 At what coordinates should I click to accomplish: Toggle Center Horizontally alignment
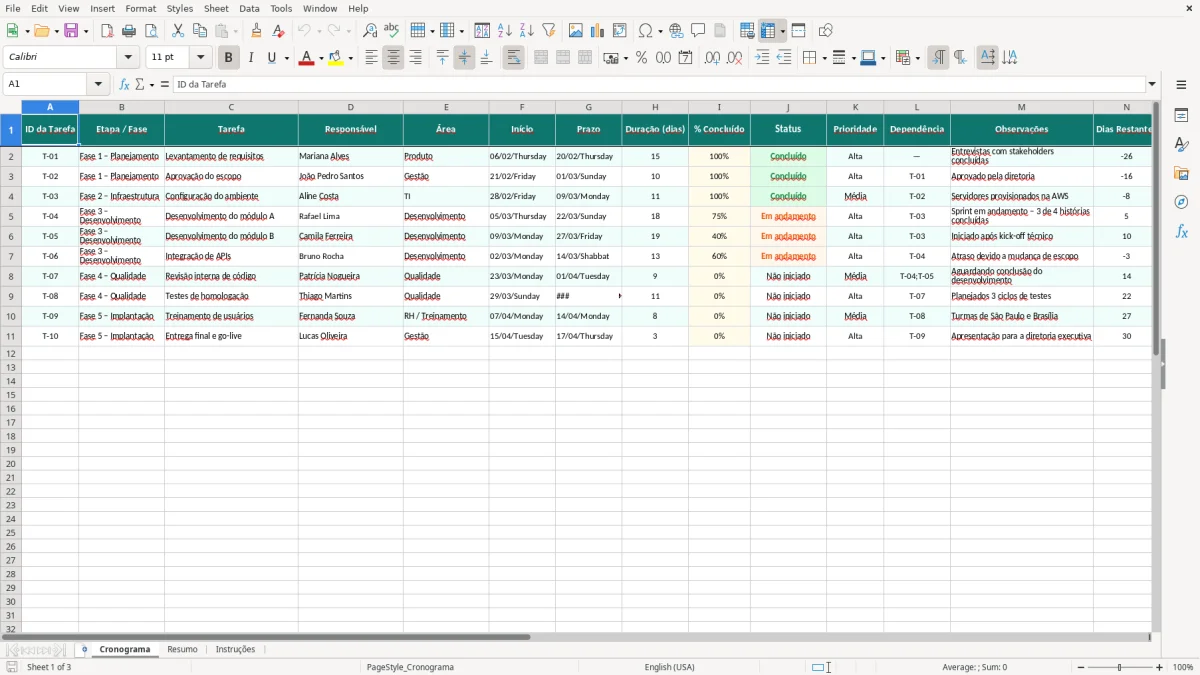pos(393,58)
